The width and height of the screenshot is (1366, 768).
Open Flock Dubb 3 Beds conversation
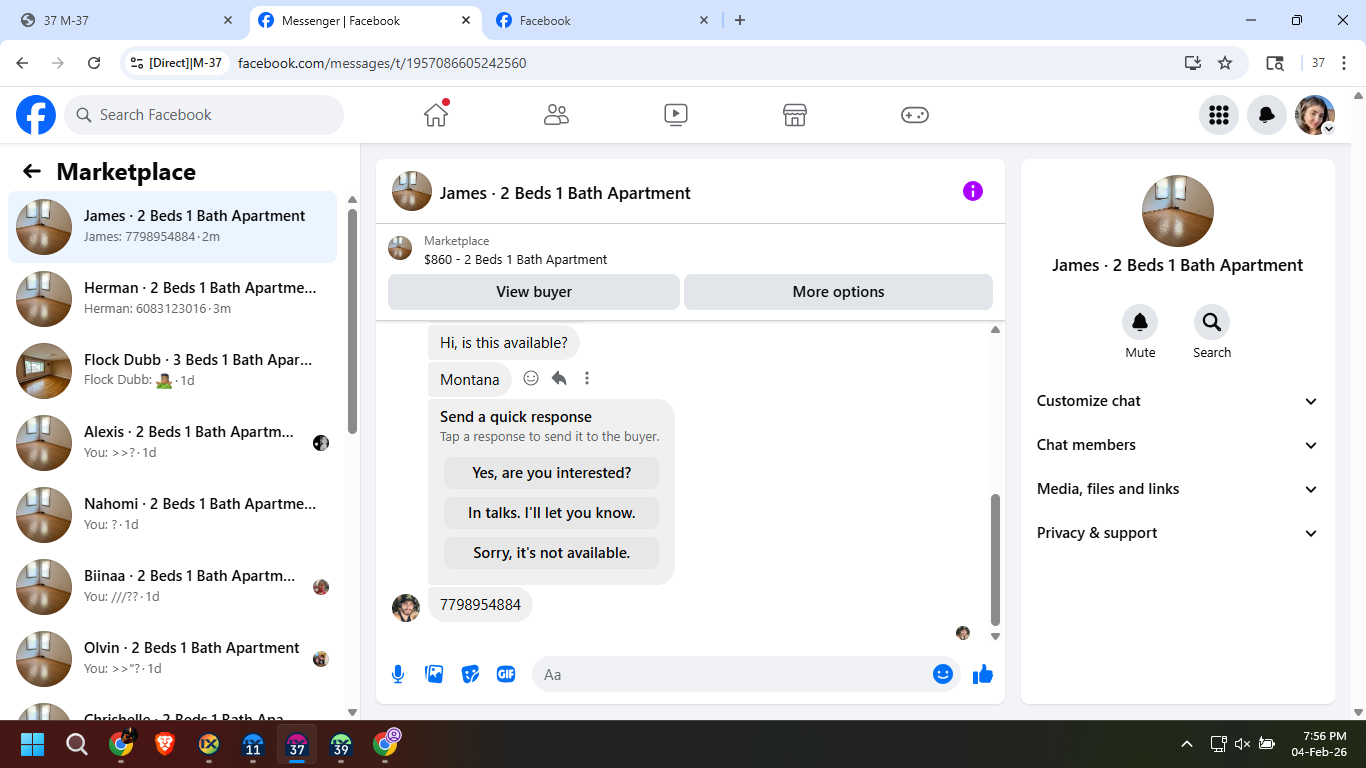(173, 371)
